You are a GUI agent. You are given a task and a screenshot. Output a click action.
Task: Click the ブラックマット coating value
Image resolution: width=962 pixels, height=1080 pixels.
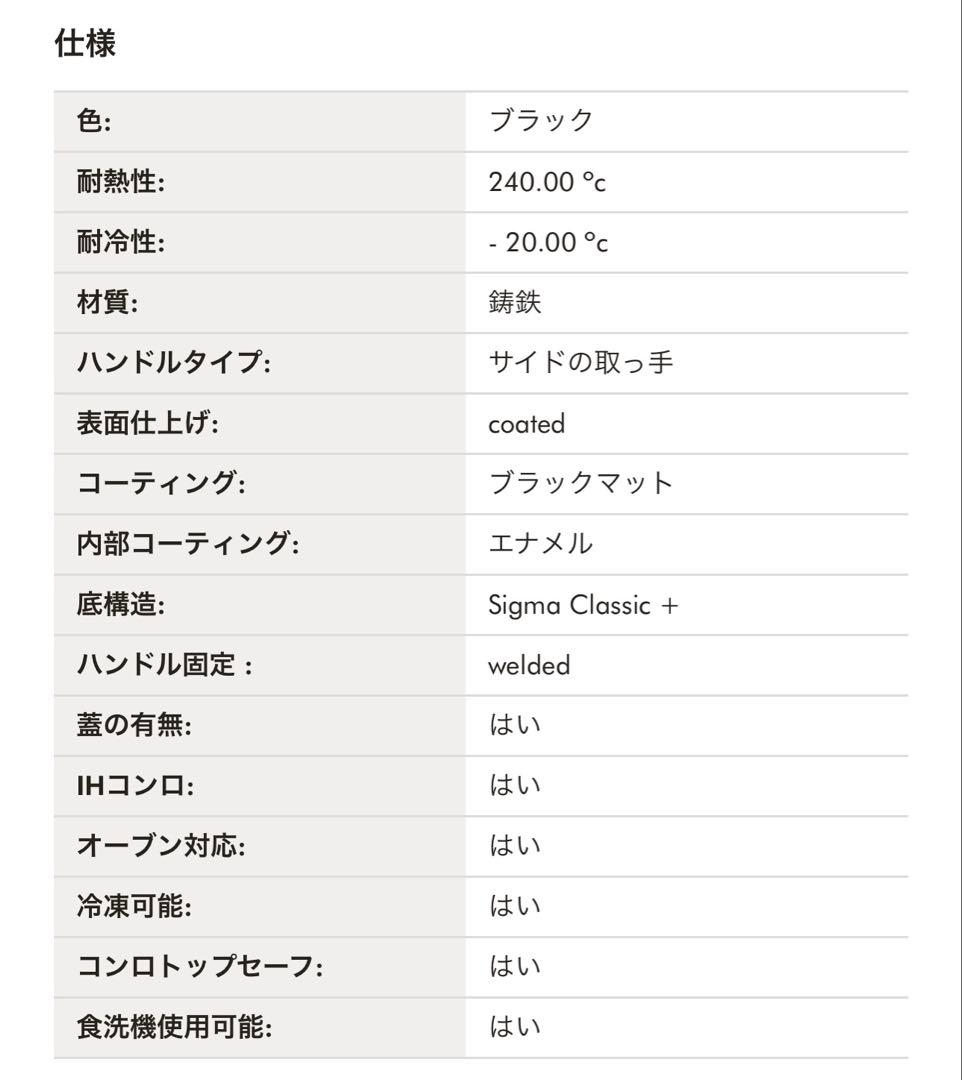(580, 484)
